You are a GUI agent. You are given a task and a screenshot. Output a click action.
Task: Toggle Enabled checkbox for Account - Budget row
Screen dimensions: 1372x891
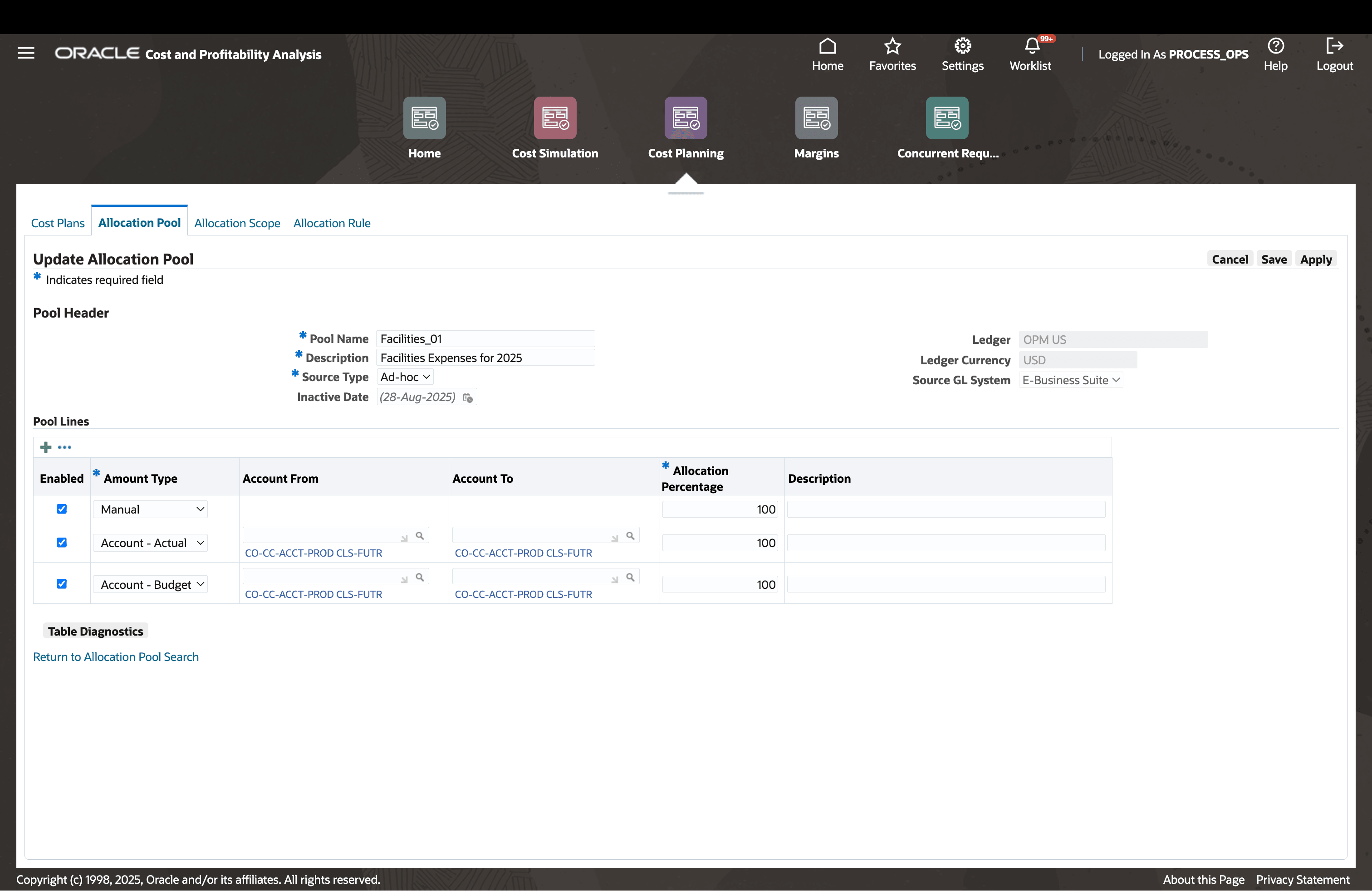click(62, 584)
